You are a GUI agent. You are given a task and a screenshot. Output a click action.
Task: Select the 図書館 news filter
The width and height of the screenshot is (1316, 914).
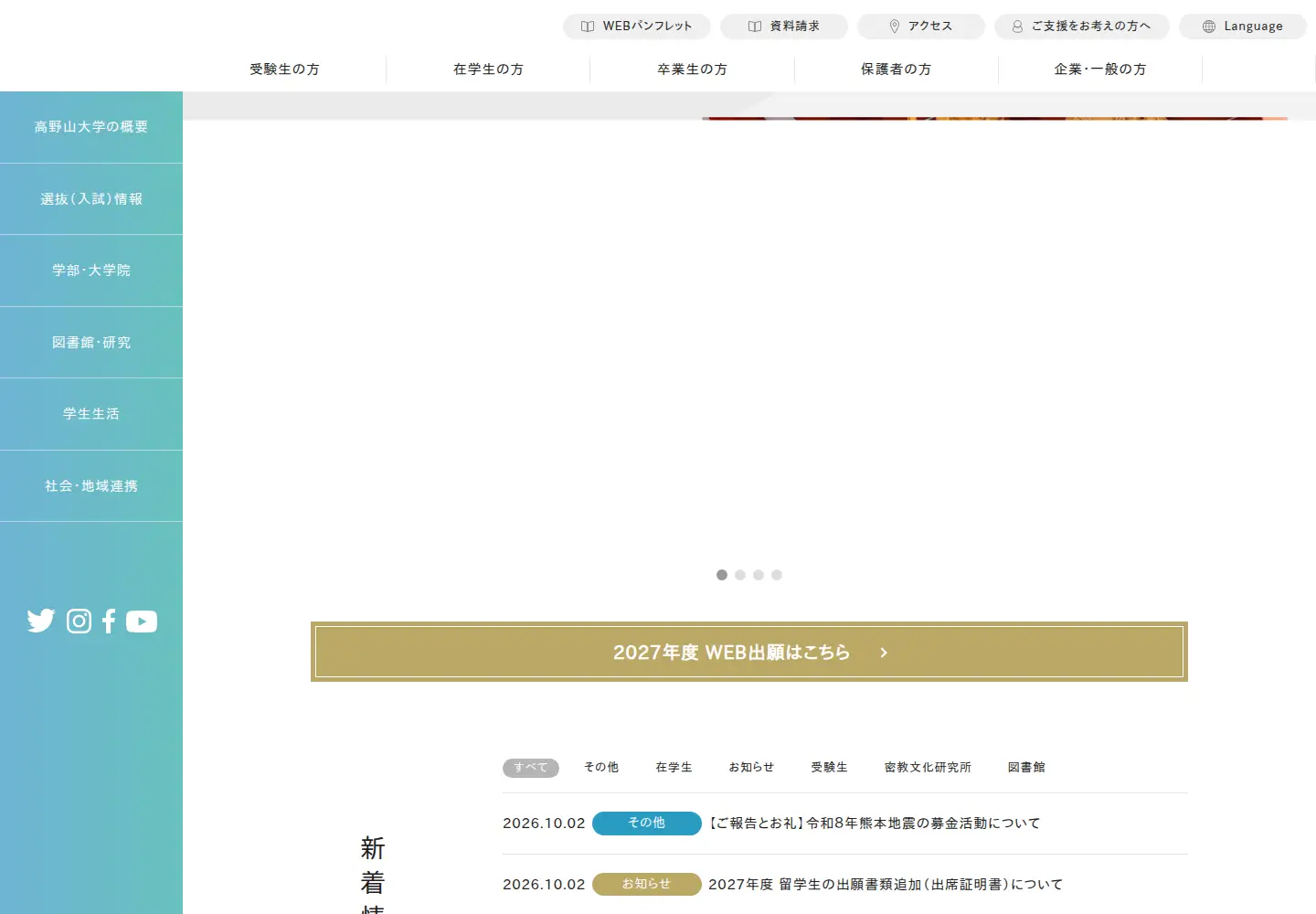(1026, 768)
